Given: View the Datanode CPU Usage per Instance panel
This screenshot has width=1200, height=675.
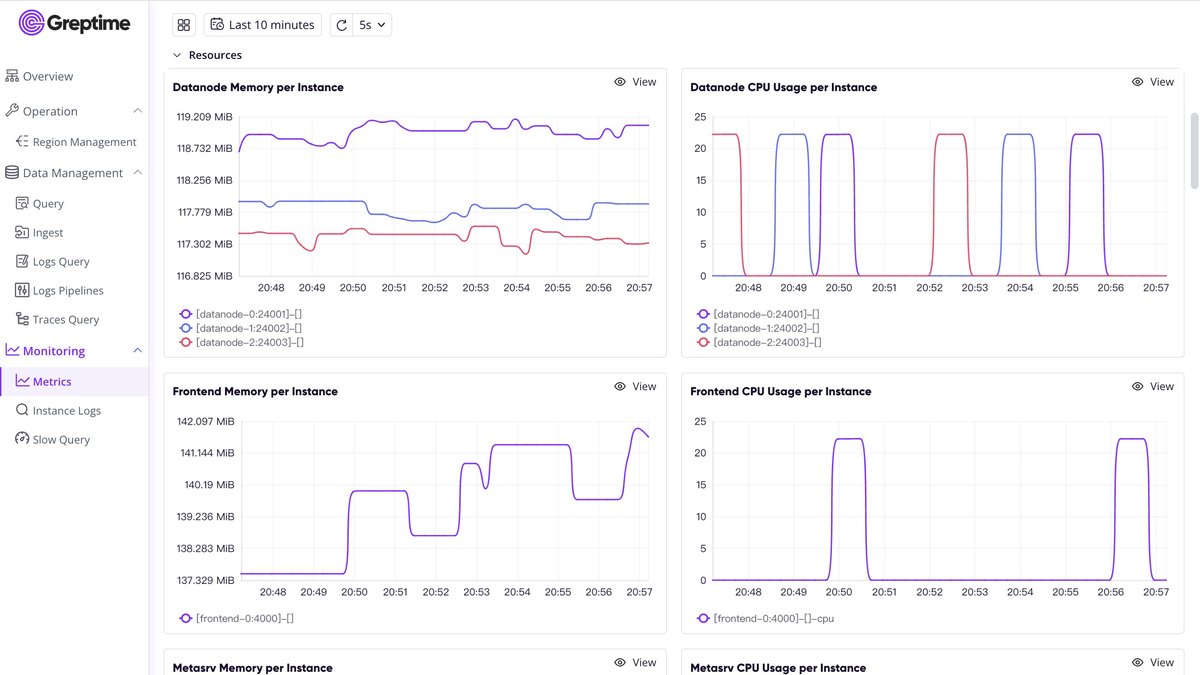Looking at the screenshot, I should click(x=1153, y=82).
